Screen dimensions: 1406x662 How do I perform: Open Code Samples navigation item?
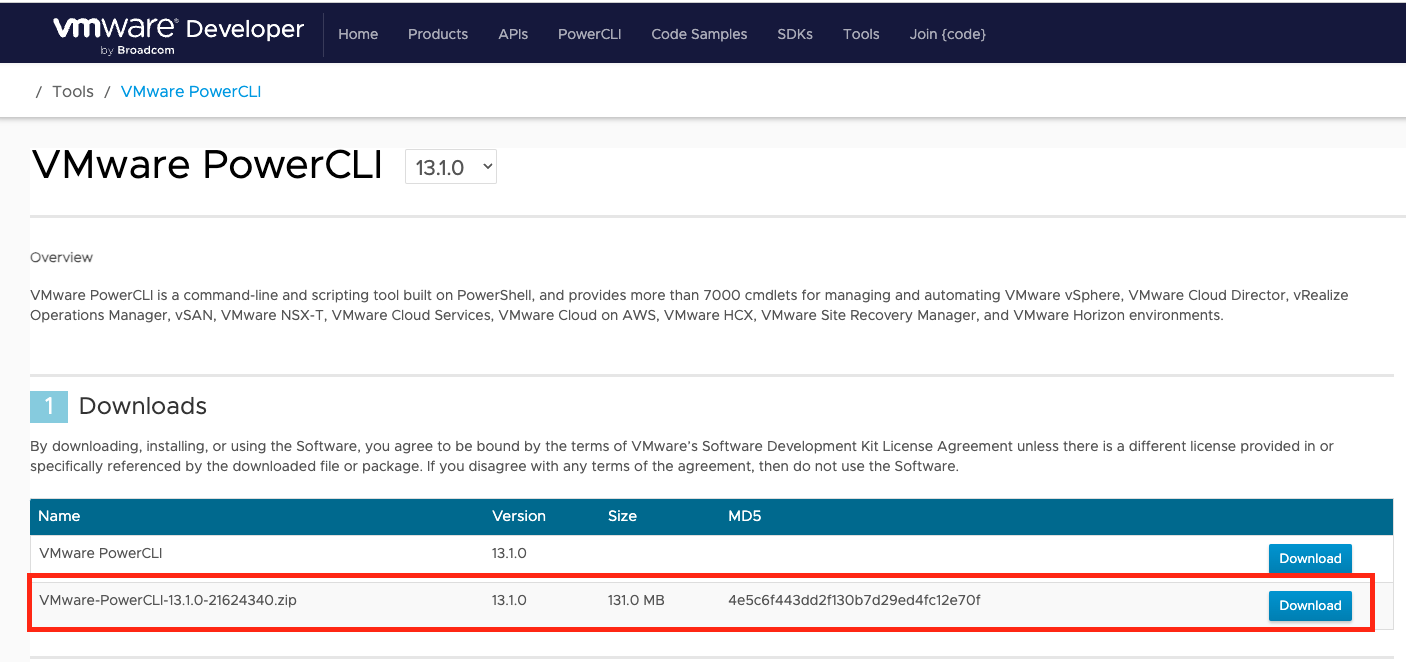click(x=699, y=34)
